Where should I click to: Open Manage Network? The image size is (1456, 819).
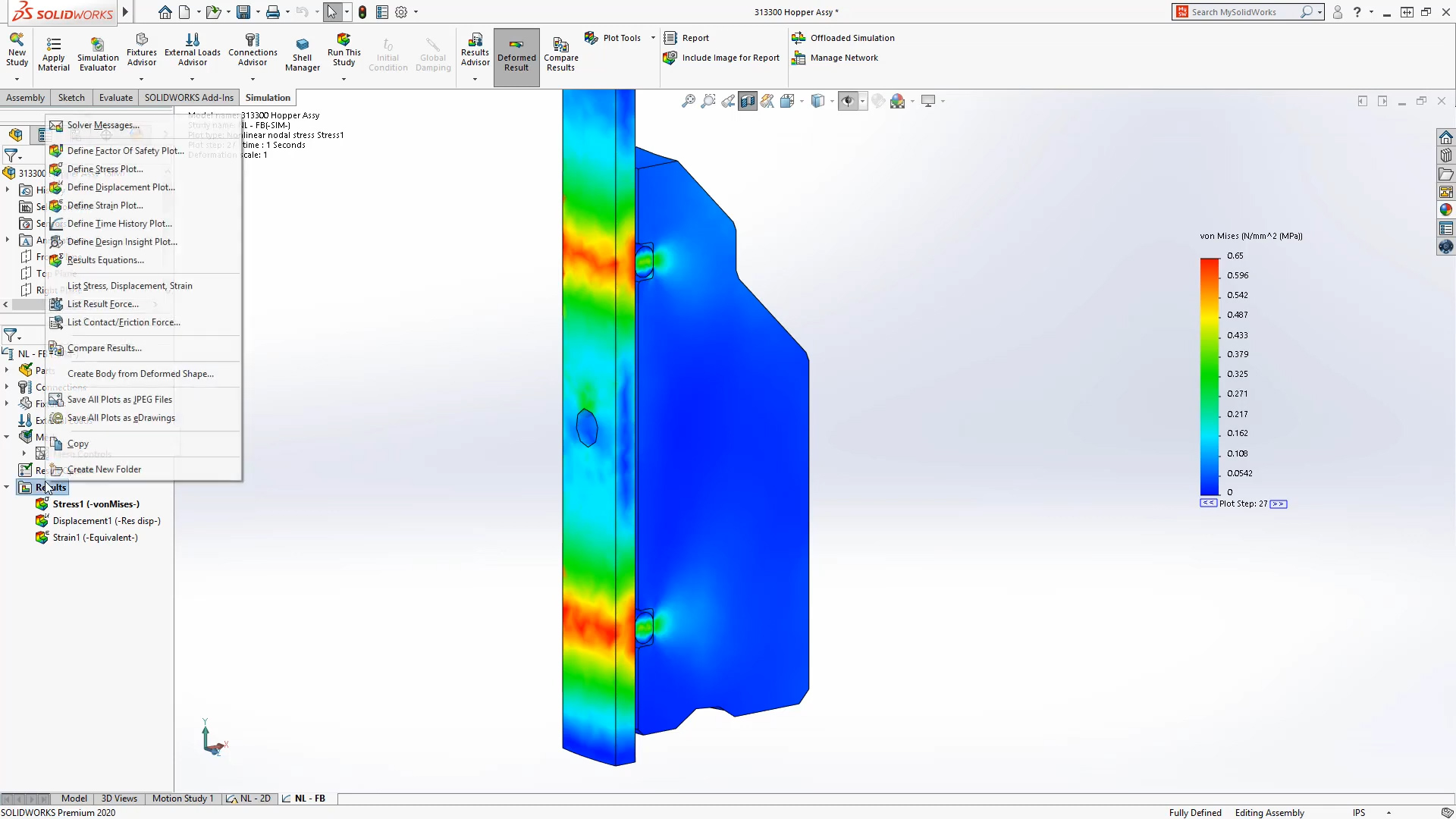point(835,58)
